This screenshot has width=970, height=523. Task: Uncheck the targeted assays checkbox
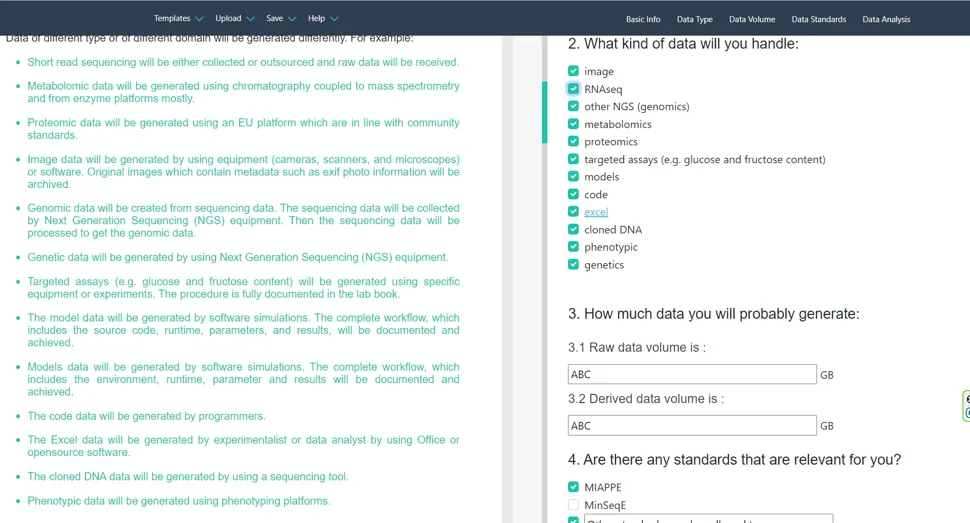click(573, 159)
